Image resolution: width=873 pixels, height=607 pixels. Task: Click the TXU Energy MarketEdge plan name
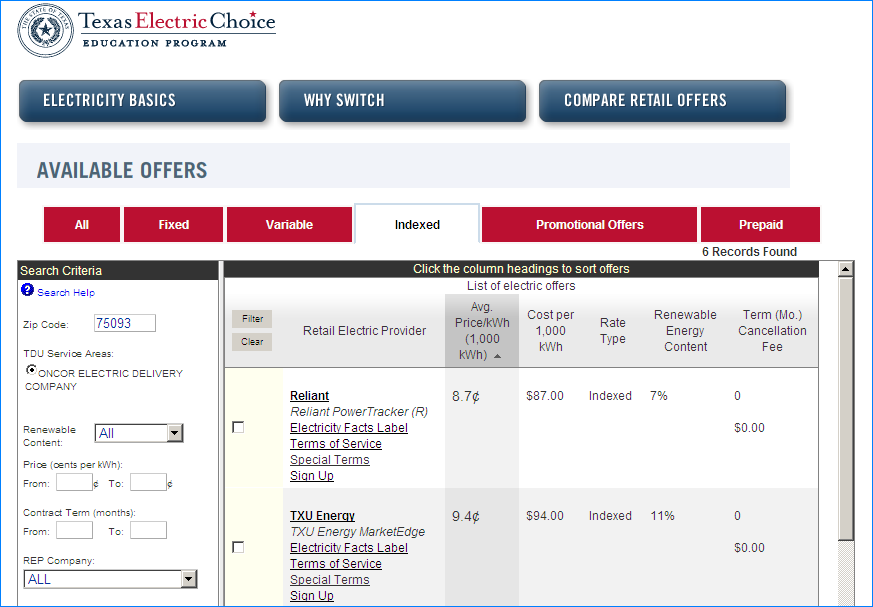point(357,532)
